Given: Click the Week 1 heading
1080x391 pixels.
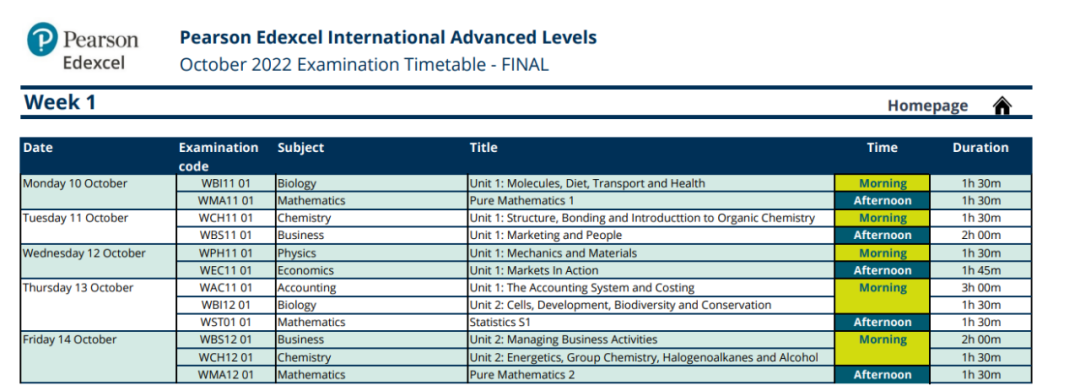Looking at the screenshot, I should pos(60,103).
